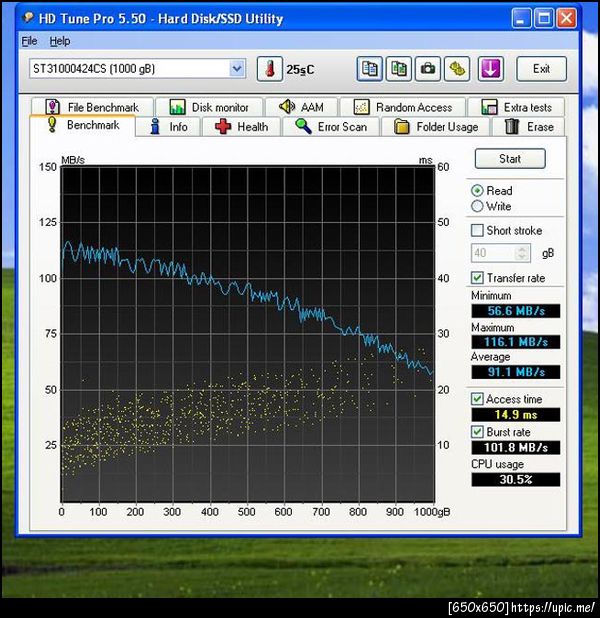Click the temperature thermometer icon
600x618 pixels.
point(270,69)
